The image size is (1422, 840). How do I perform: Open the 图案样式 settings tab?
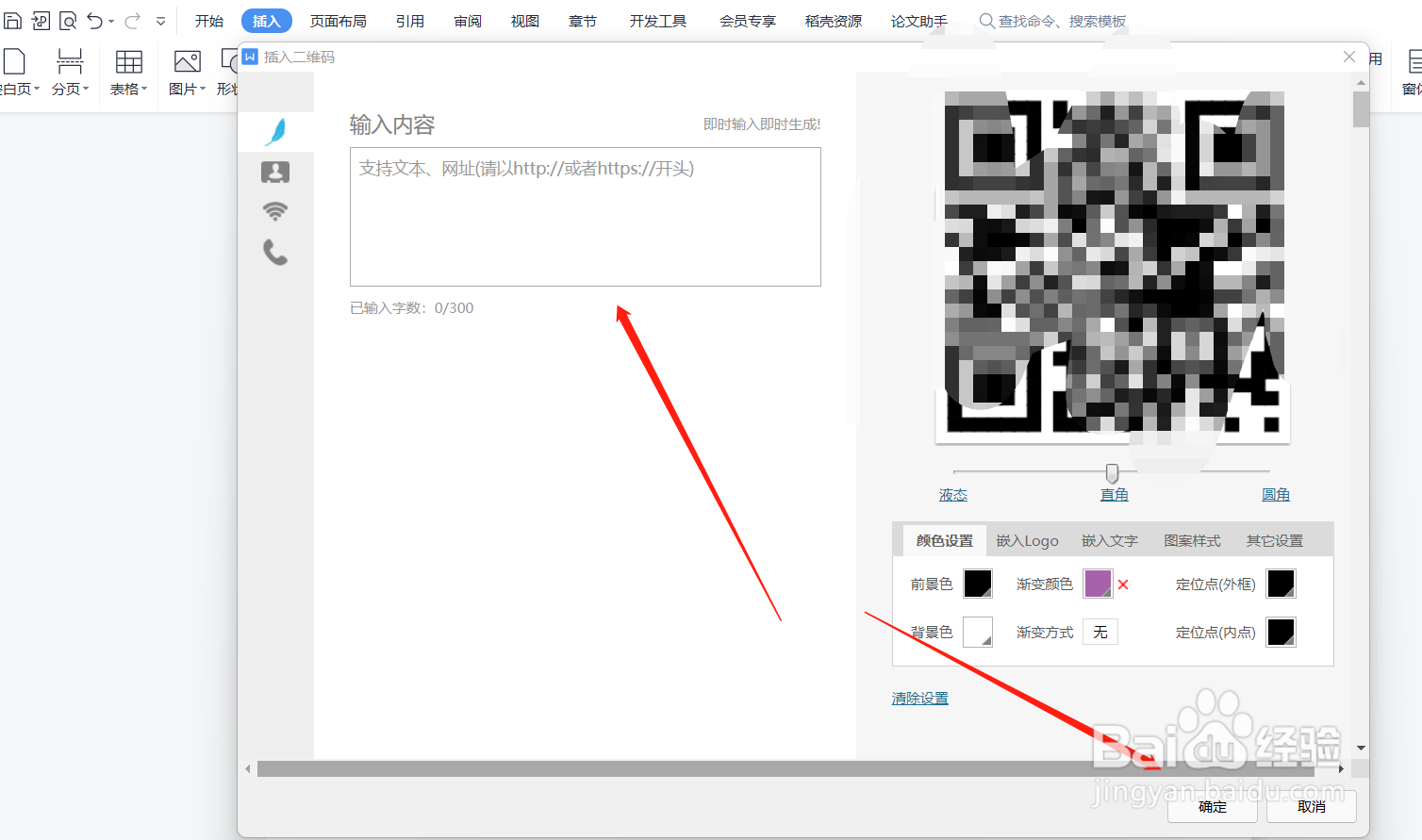pos(1192,540)
